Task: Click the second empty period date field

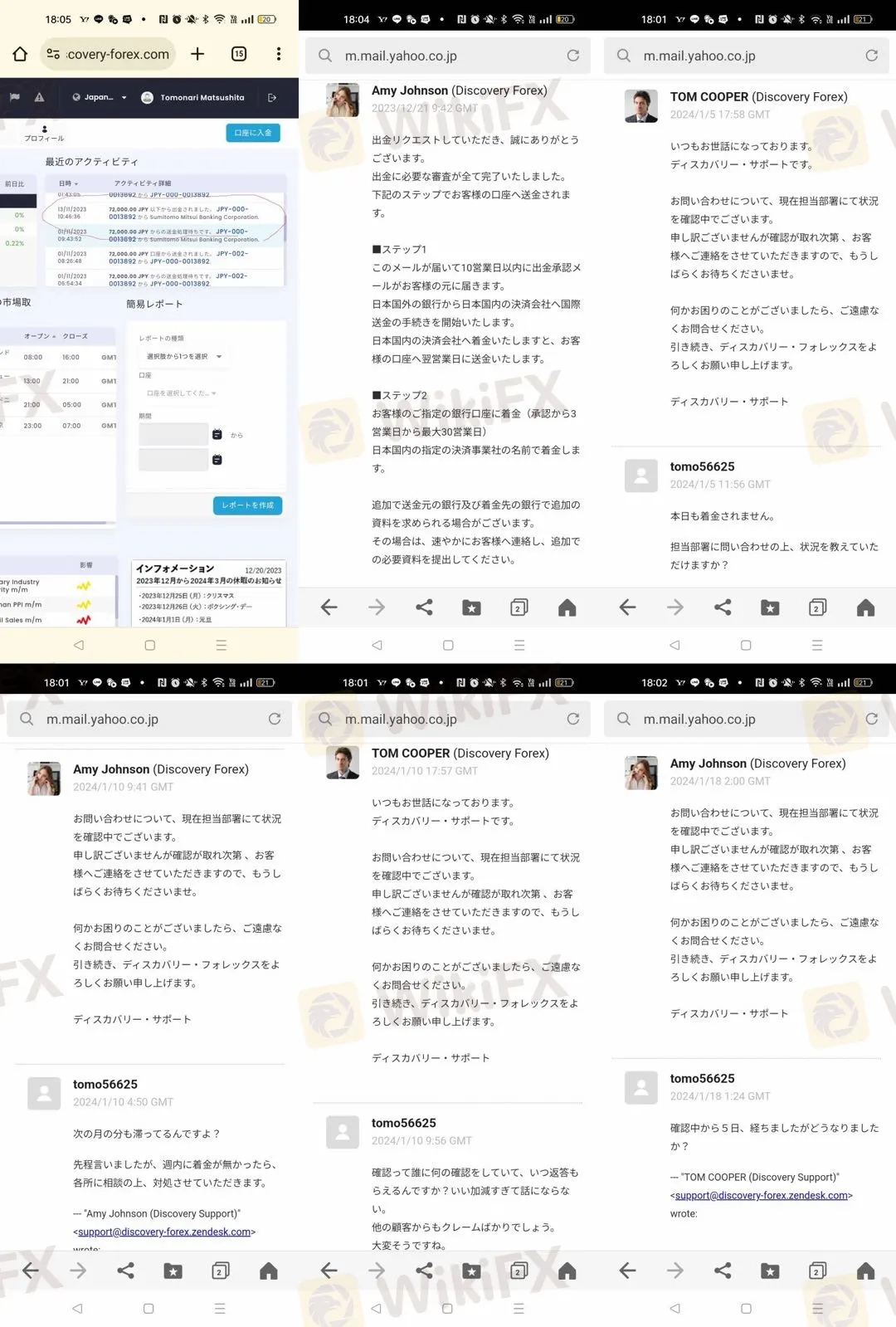Action: [x=173, y=459]
